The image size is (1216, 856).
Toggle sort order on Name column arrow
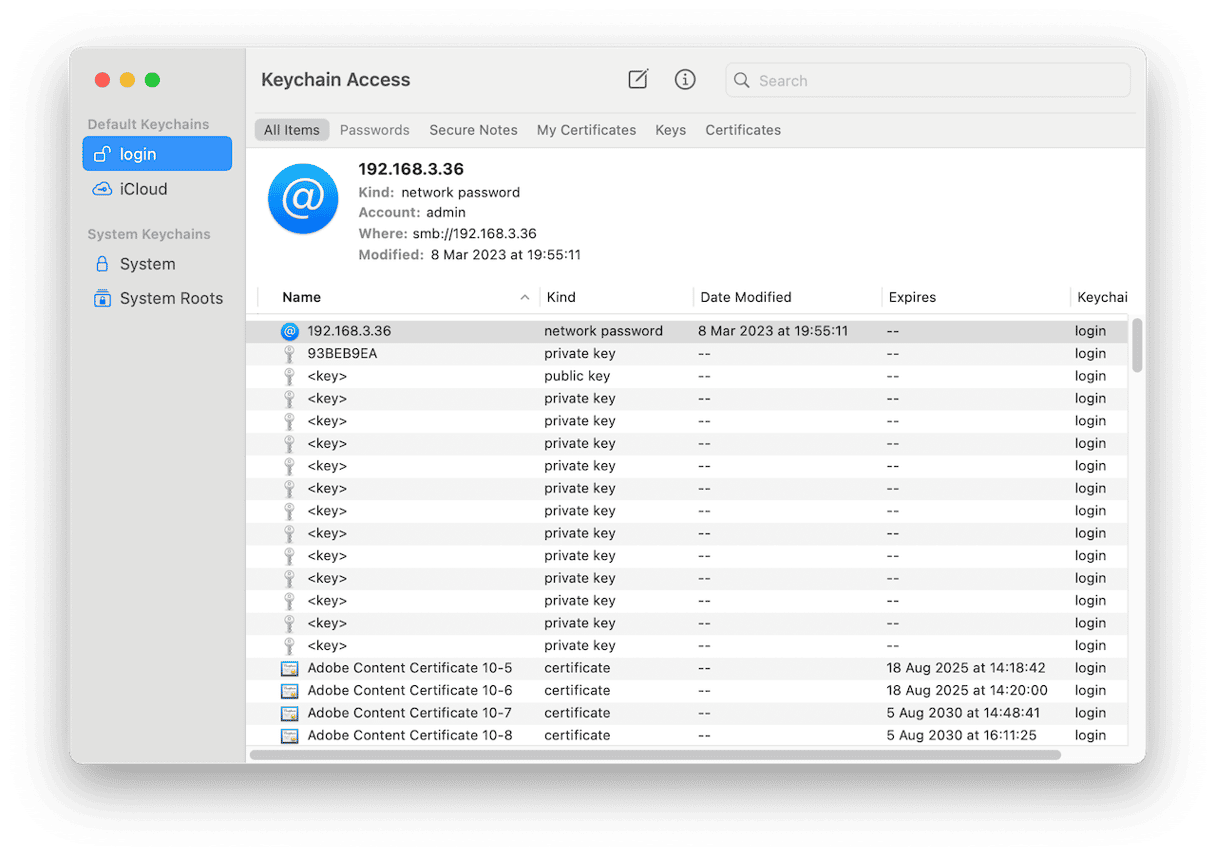pyautogui.click(x=525, y=298)
